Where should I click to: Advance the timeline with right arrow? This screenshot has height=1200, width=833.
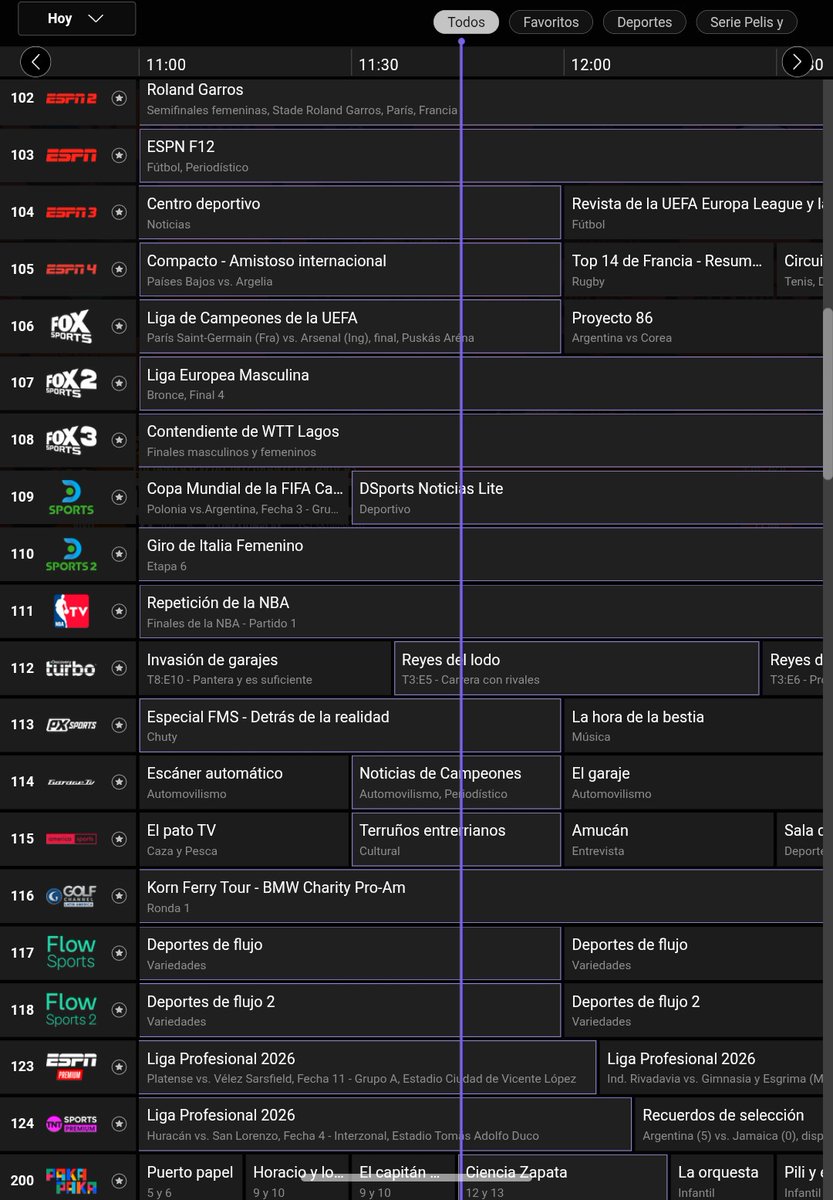[x=797, y=62]
